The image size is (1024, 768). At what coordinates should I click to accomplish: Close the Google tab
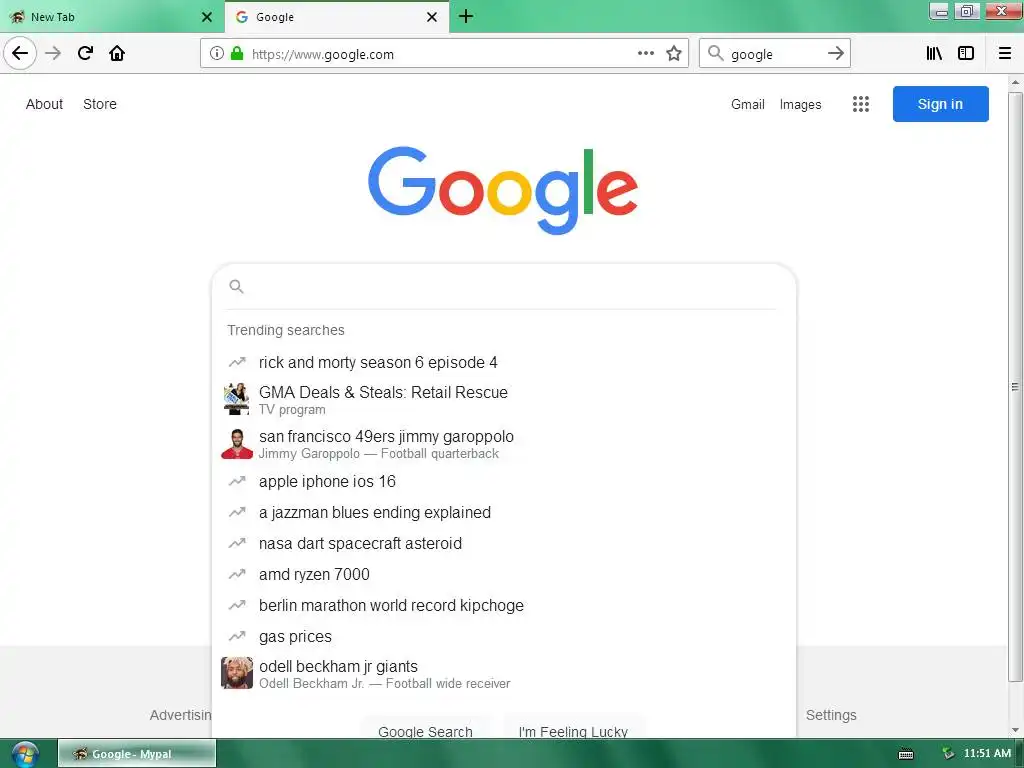(432, 17)
